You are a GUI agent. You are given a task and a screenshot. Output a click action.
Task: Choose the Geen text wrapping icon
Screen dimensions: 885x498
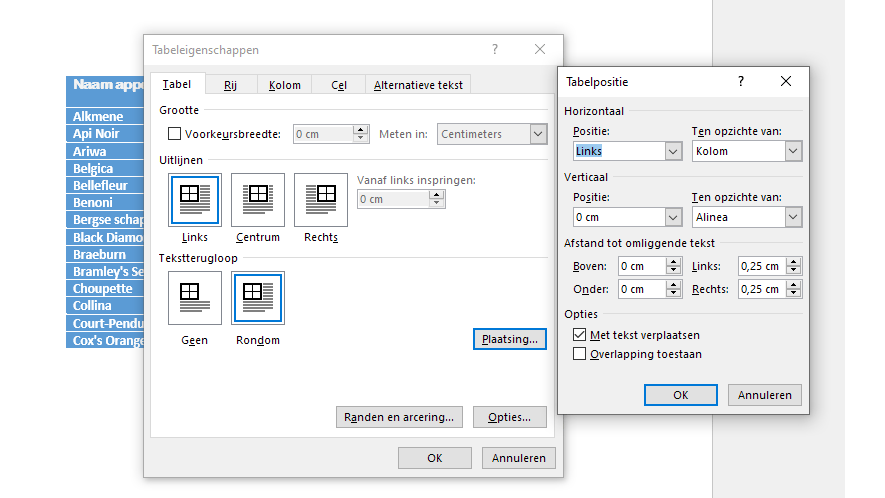(195, 298)
